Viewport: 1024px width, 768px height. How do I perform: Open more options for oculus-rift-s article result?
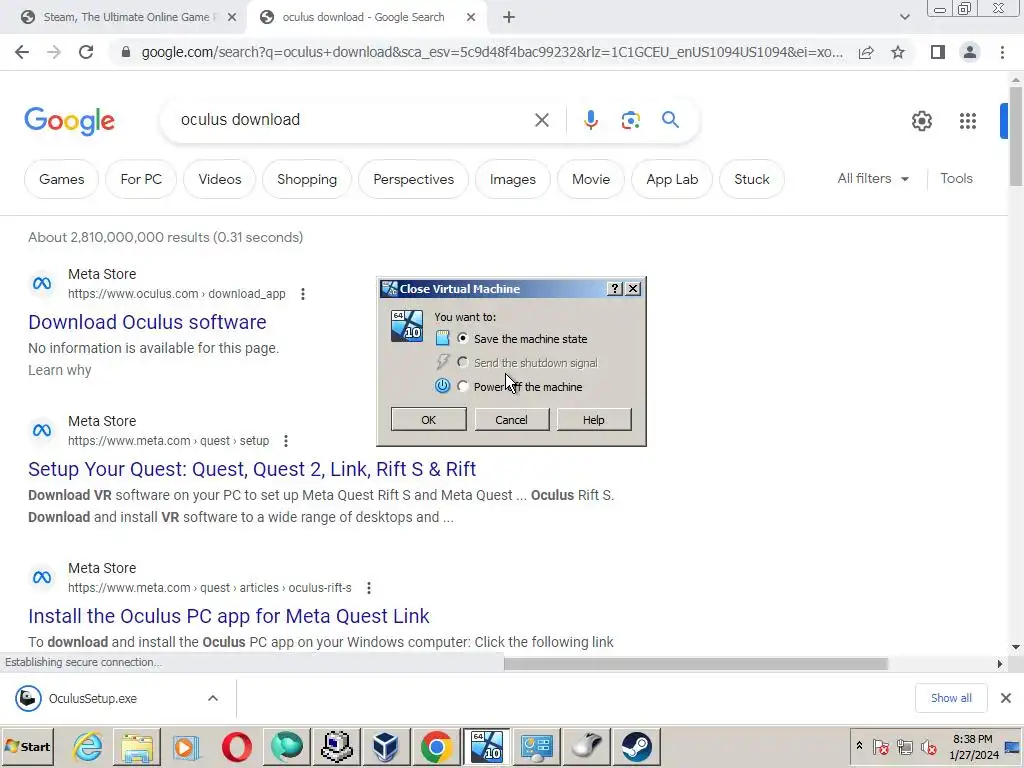pos(368,588)
